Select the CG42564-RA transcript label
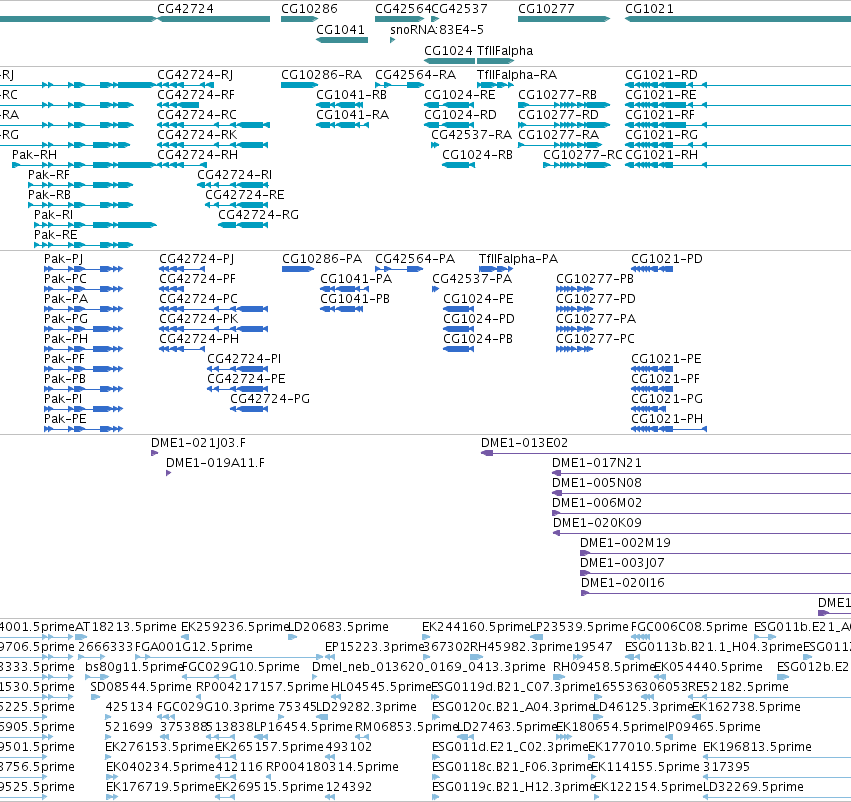Screen dimensions: 851x802 tap(416, 74)
